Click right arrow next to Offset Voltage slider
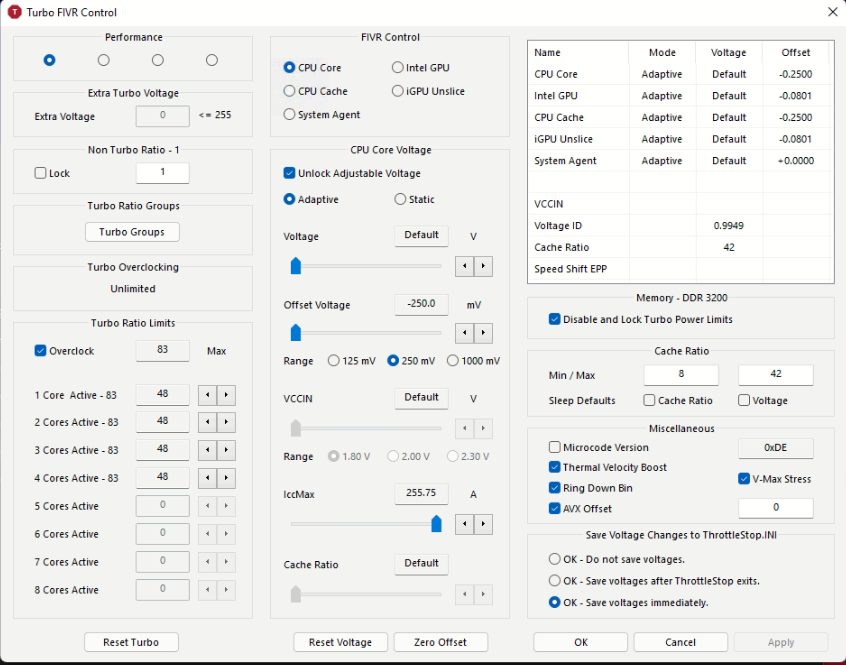846x665 pixels. coord(483,333)
